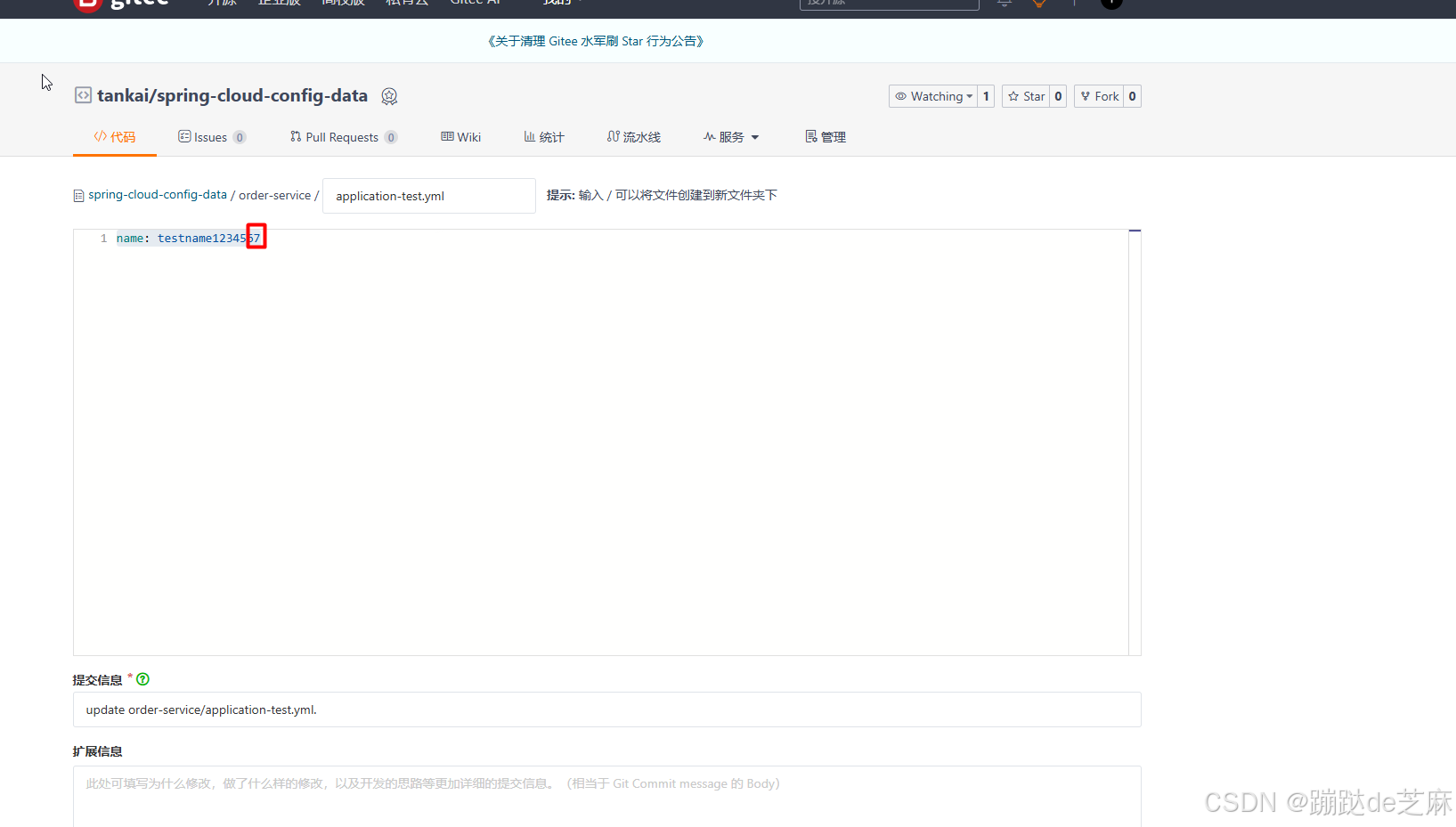Screen dimensions: 1456x827
Task: Open the order-service breadcrumb link
Action: [x=274, y=194]
